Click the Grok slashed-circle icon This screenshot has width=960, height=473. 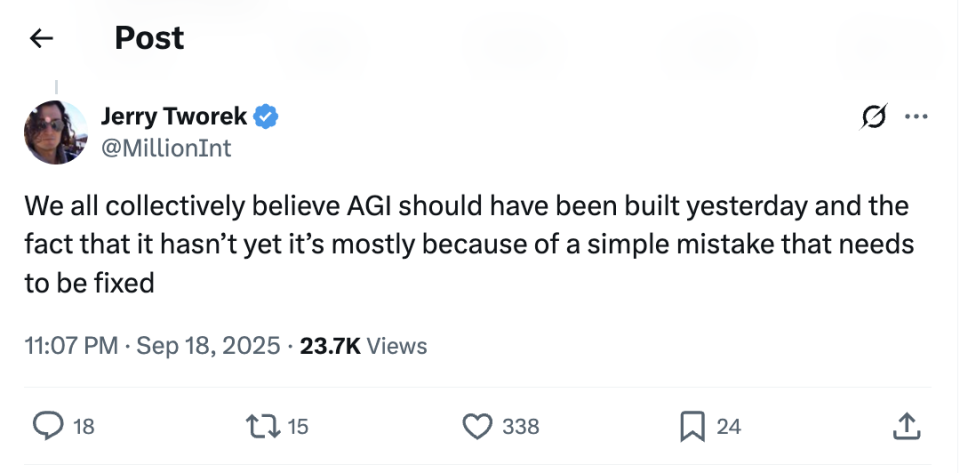(874, 118)
